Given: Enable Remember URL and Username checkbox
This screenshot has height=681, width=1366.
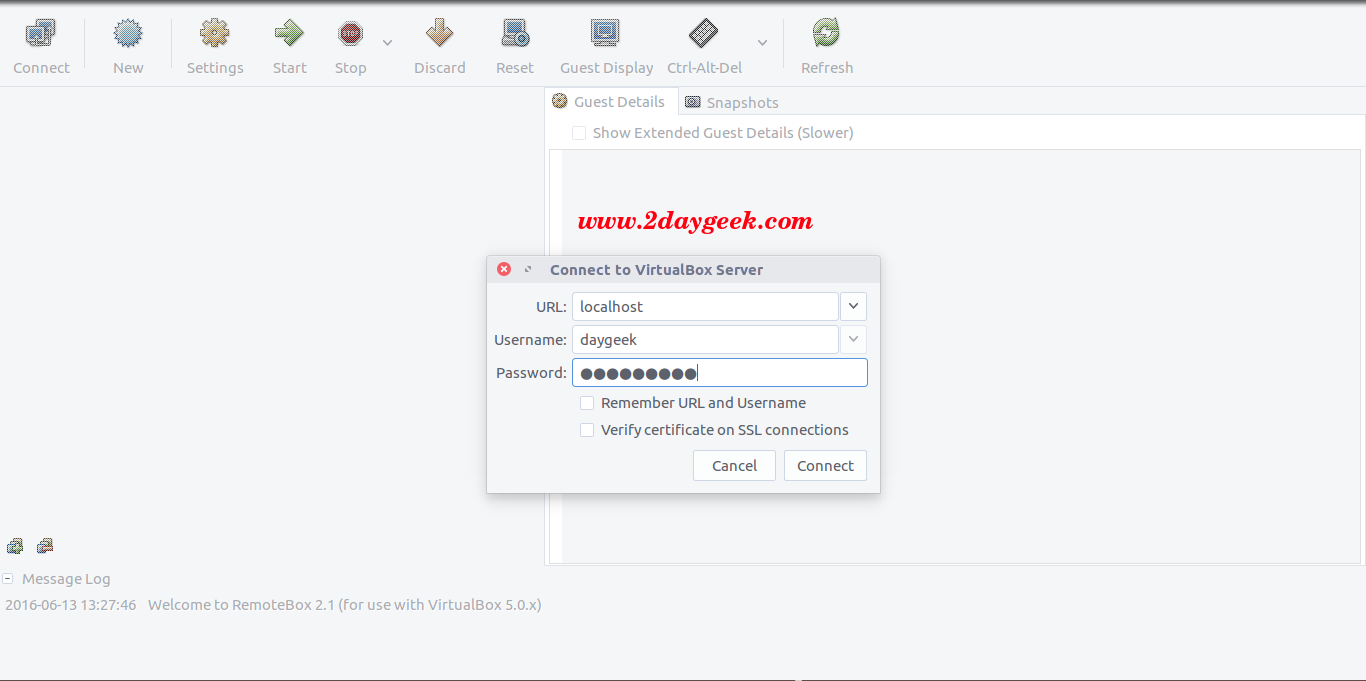Looking at the screenshot, I should (587, 403).
